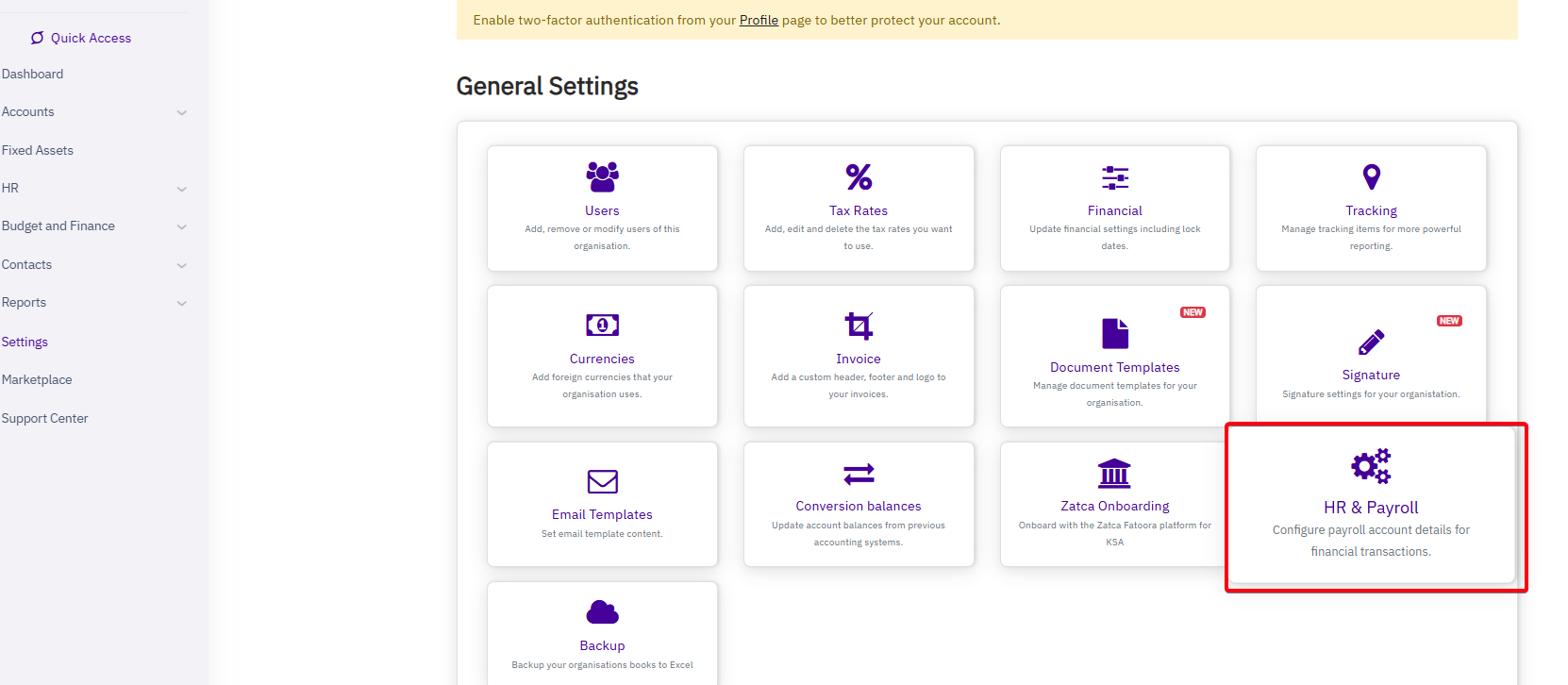The width and height of the screenshot is (1568, 685).
Task: Click the Zatca Onboarding bank icon
Action: 1114,473
